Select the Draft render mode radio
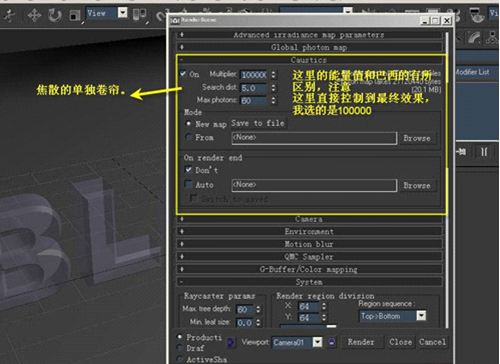The width and height of the screenshot is (500, 364). (x=180, y=348)
